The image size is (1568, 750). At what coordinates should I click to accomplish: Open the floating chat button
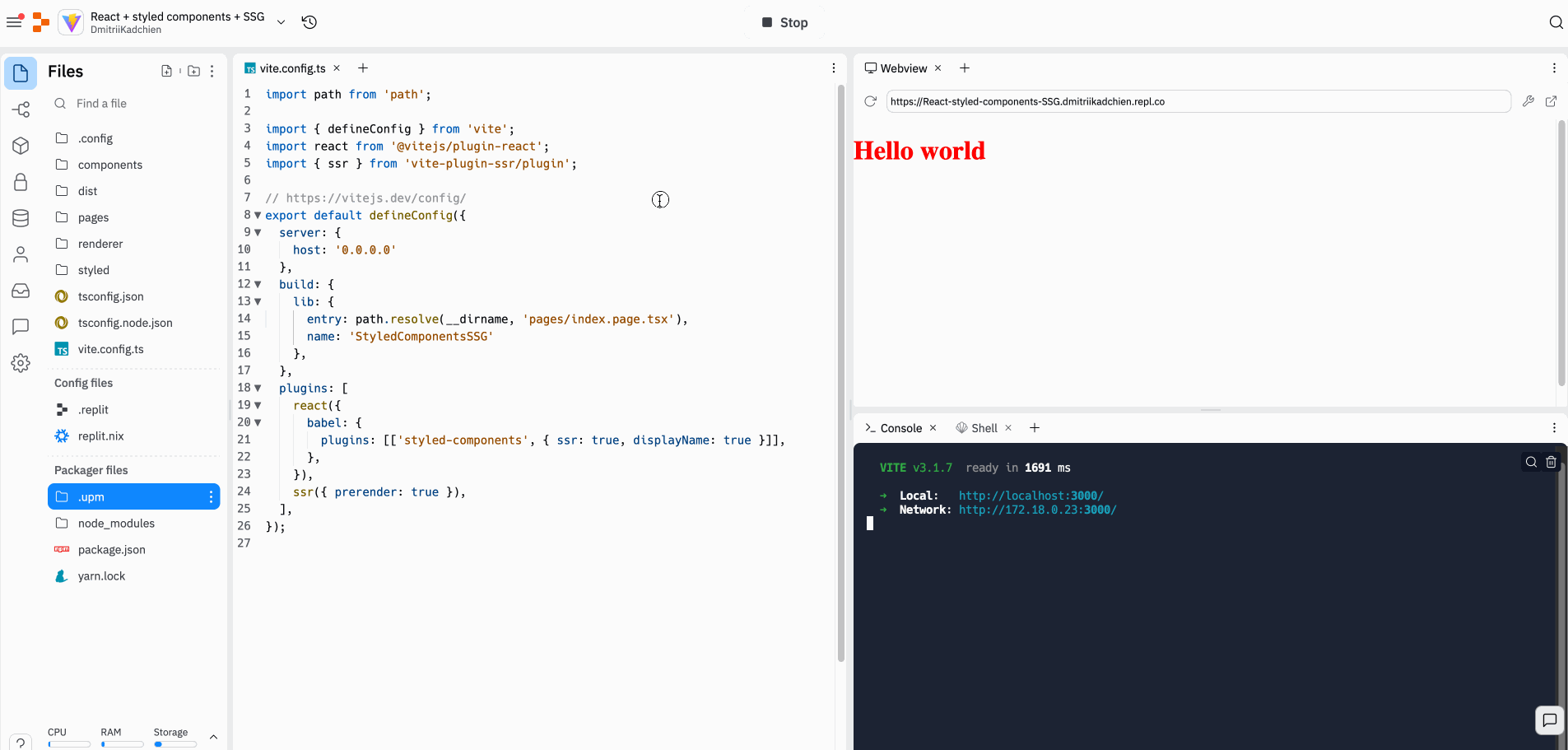(x=1549, y=720)
